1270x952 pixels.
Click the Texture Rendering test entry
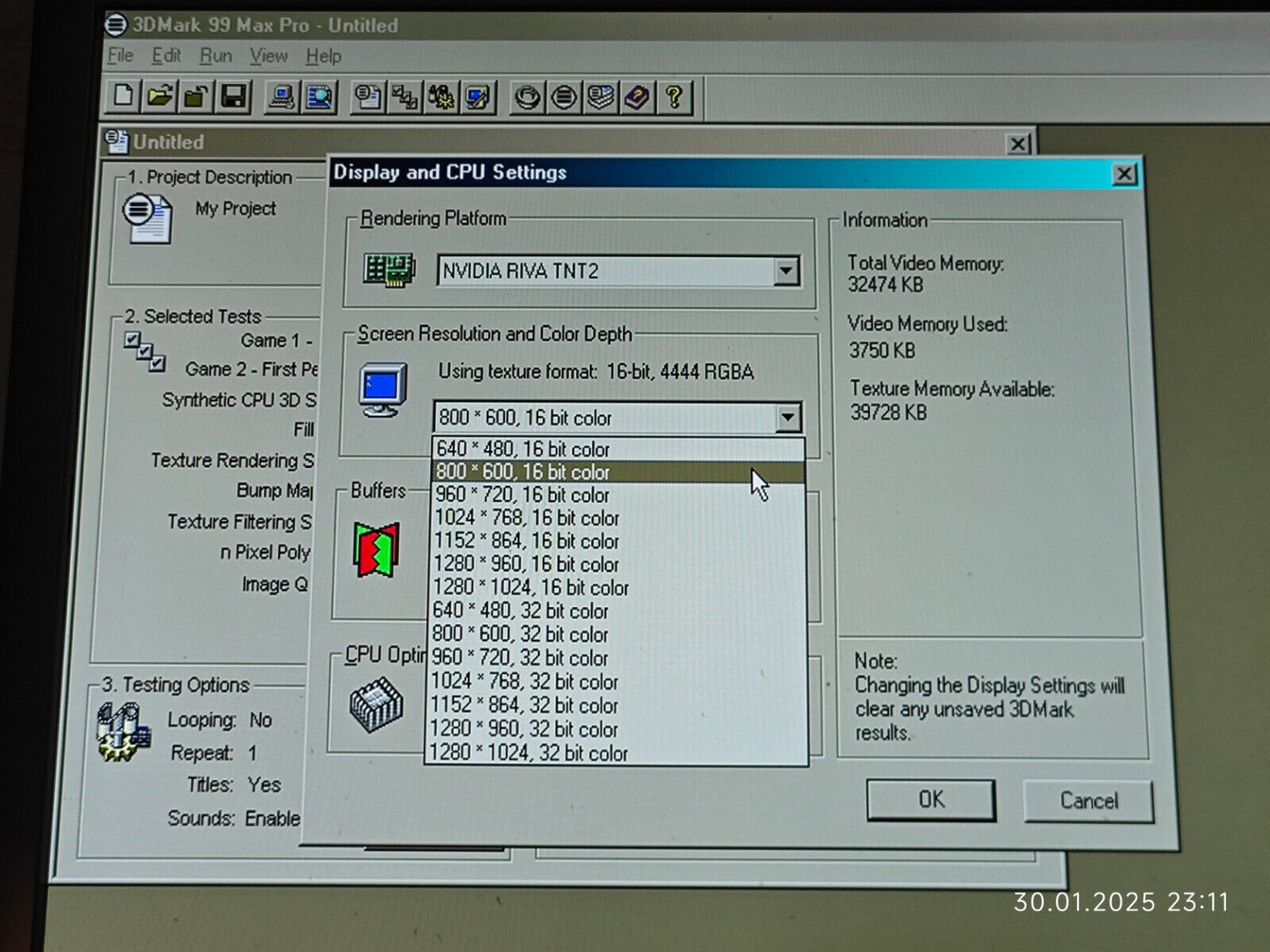pyautogui.click(x=233, y=461)
